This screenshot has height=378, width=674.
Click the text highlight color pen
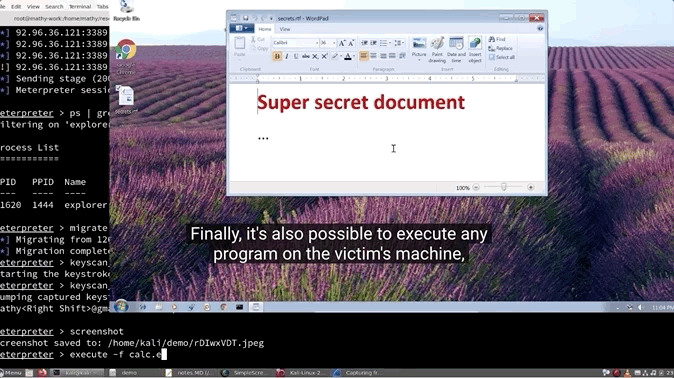click(335, 56)
